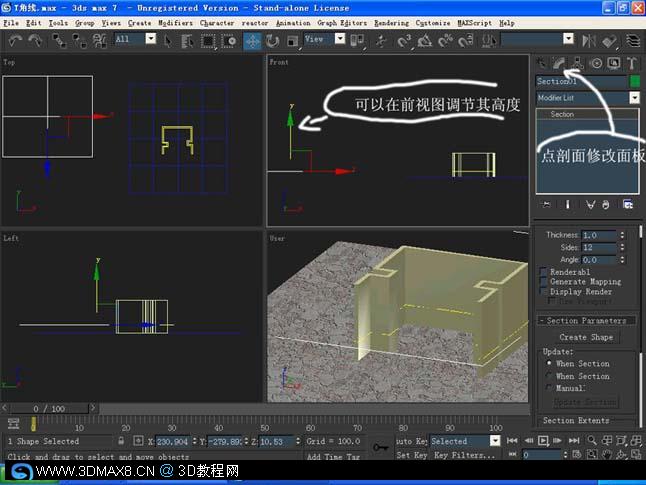
Task: Open the Modifier List dropdown
Action: [634, 98]
